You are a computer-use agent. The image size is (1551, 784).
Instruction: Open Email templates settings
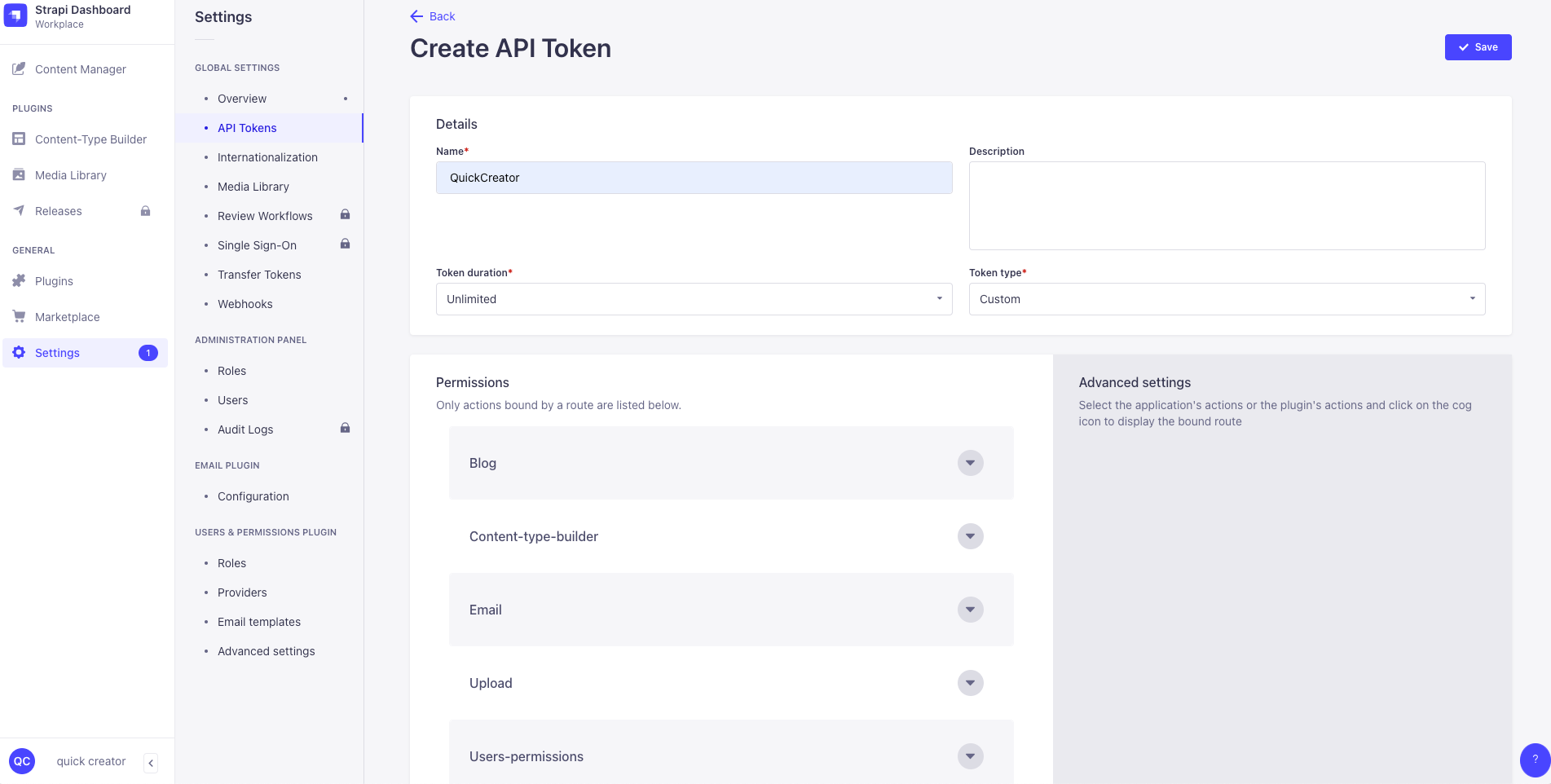point(258,622)
